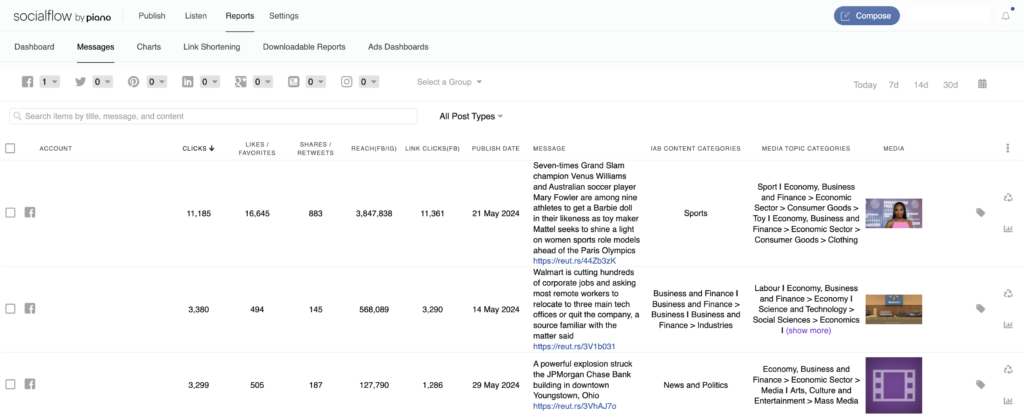Open the Publish menu in top navigation
This screenshot has height=418, width=1024.
(152, 16)
